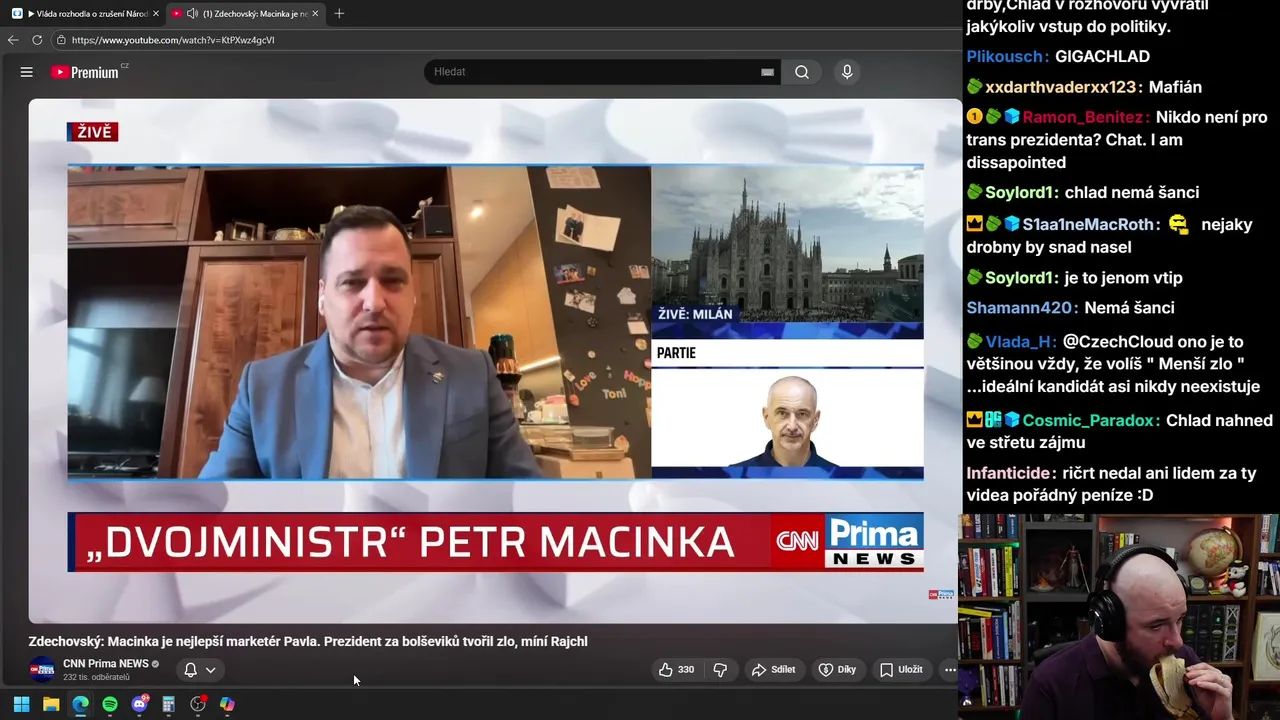This screenshot has height=720, width=1280.
Task: Click the streamer webcam overlay
Action: pos(1119,617)
